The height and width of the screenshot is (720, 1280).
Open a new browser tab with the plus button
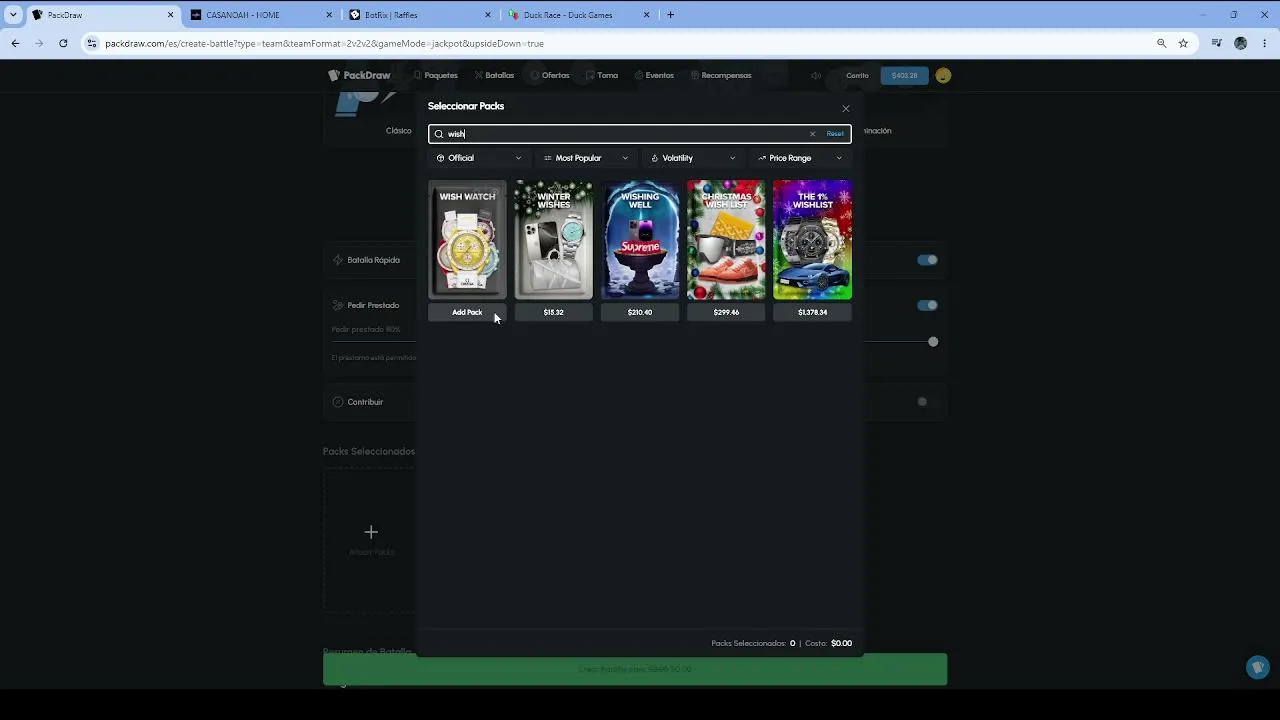(670, 15)
